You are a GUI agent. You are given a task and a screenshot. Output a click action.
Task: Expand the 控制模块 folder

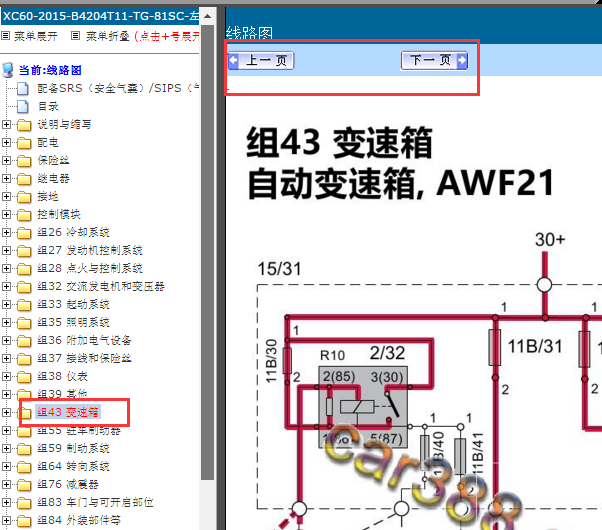coord(6,214)
